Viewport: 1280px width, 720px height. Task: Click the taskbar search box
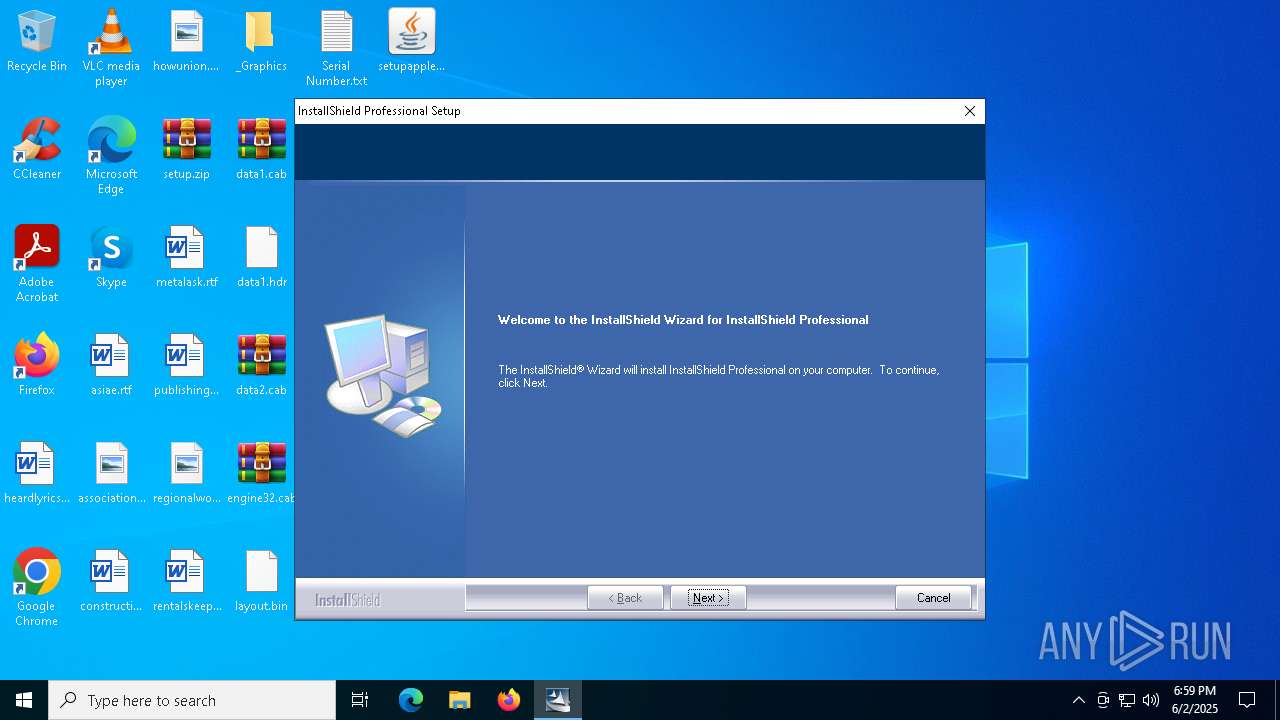click(192, 700)
